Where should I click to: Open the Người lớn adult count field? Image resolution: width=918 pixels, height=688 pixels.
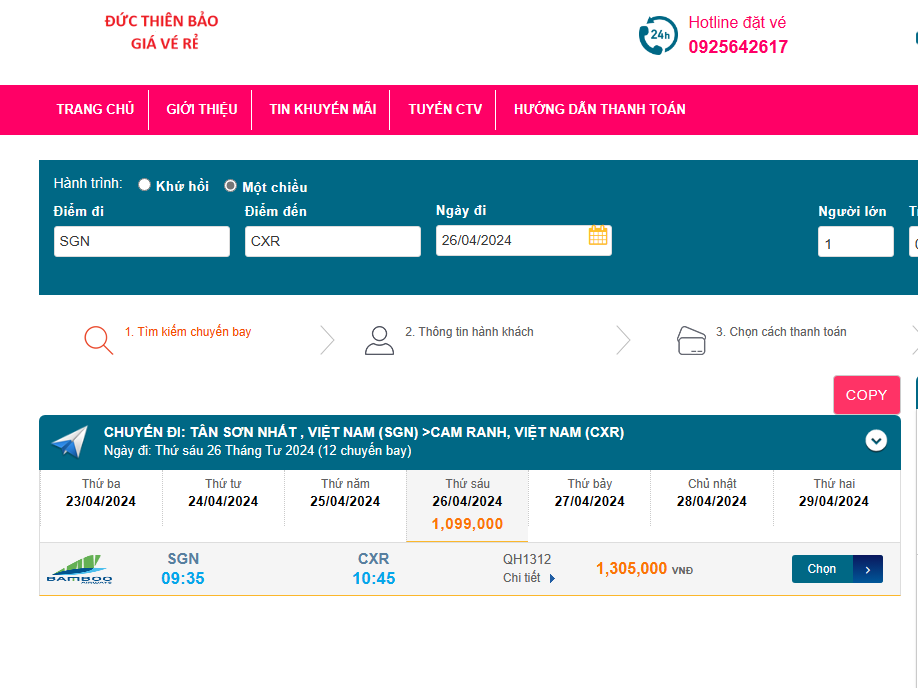click(855, 242)
